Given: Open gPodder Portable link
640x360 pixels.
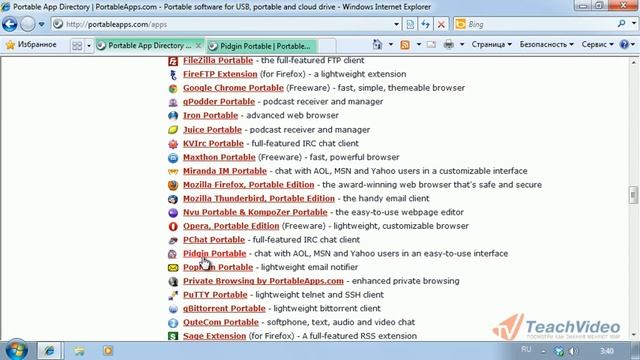Looking at the screenshot, I should coord(219,102).
